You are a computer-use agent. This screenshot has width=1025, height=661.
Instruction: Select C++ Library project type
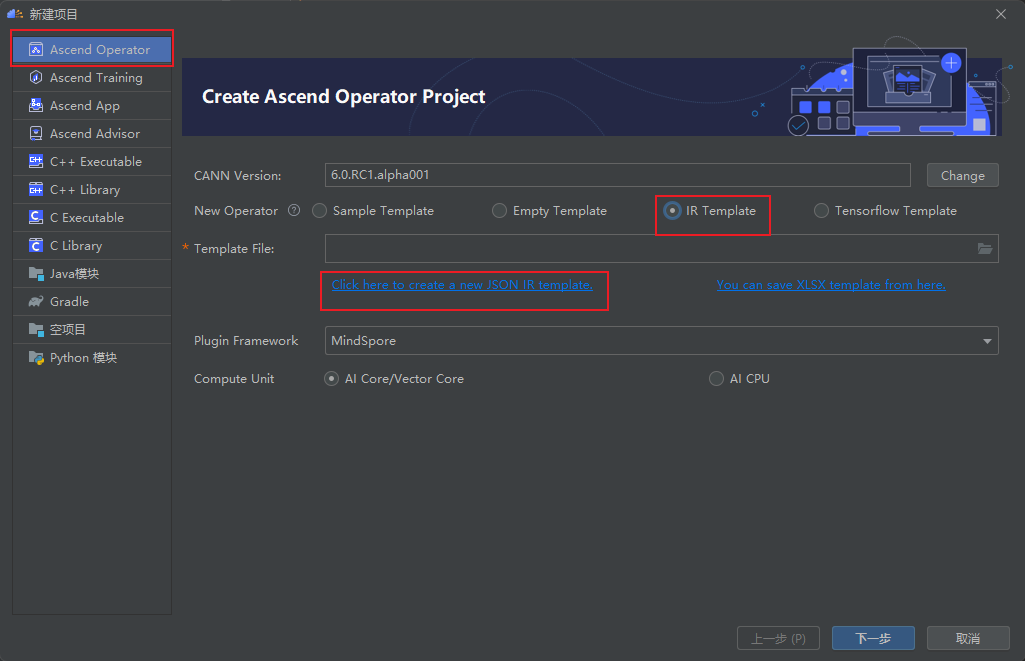point(92,190)
